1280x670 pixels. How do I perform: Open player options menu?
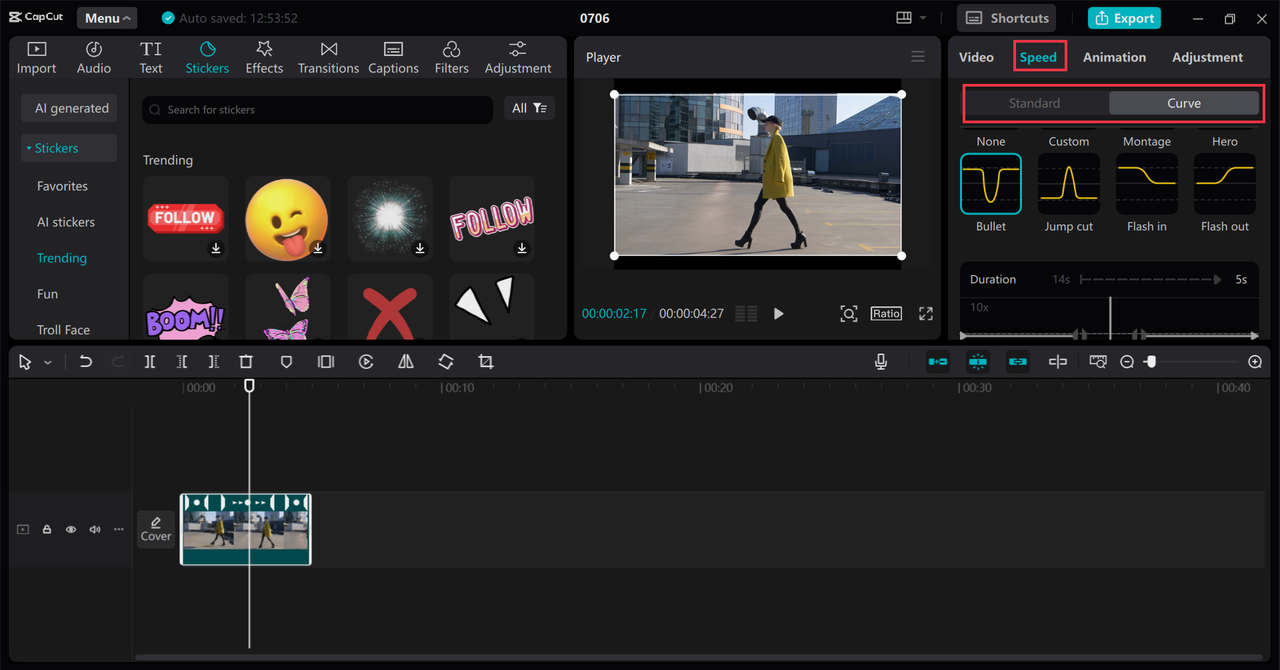pos(918,57)
